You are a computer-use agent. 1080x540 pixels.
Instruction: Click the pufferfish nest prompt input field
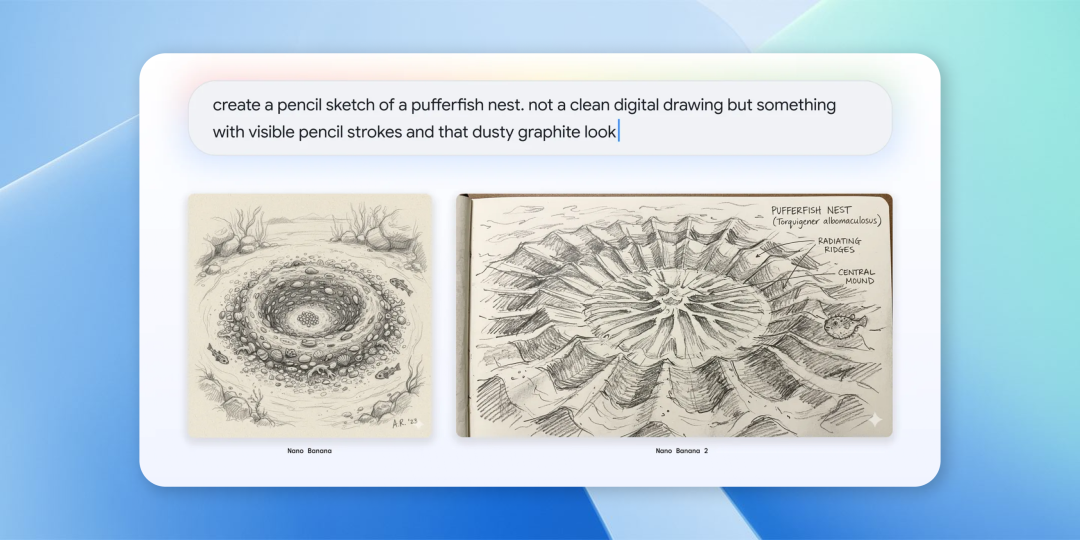pyautogui.click(x=540, y=118)
